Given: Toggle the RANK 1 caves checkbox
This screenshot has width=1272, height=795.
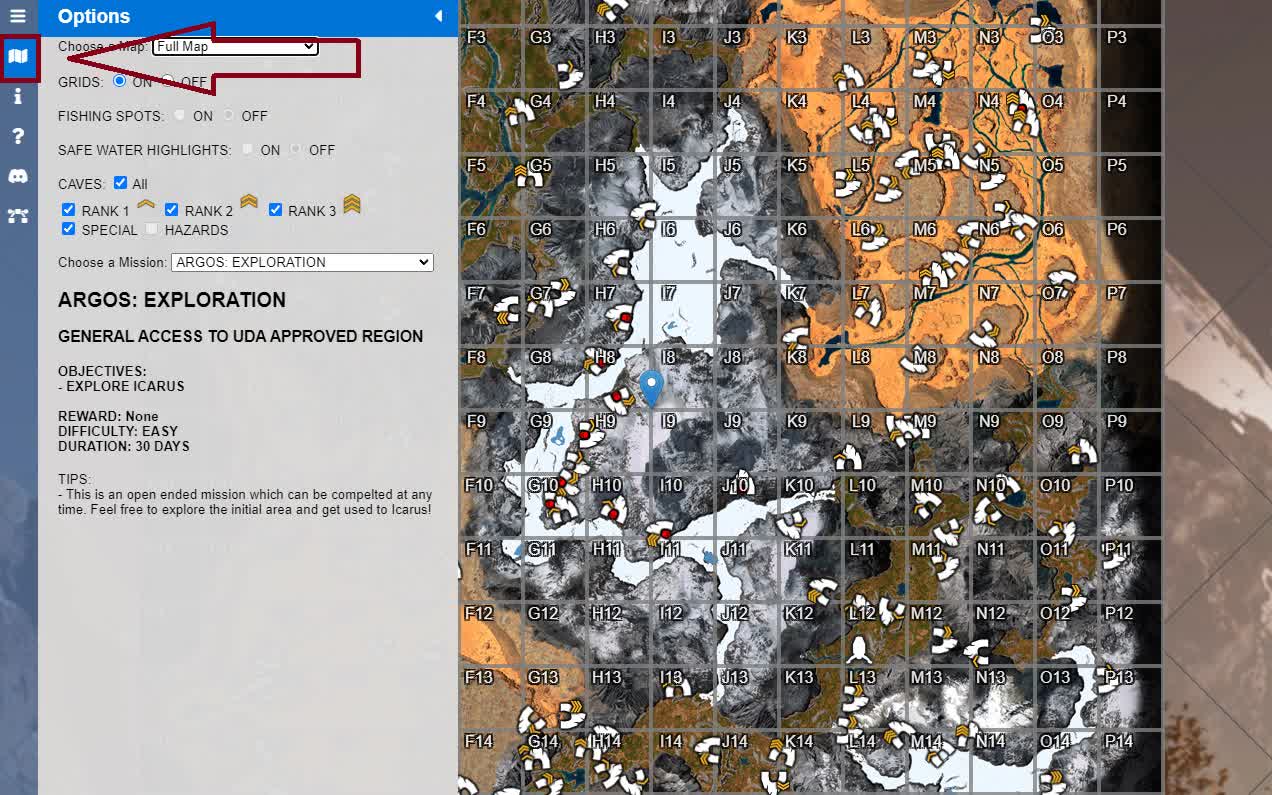Looking at the screenshot, I should 68,210.
